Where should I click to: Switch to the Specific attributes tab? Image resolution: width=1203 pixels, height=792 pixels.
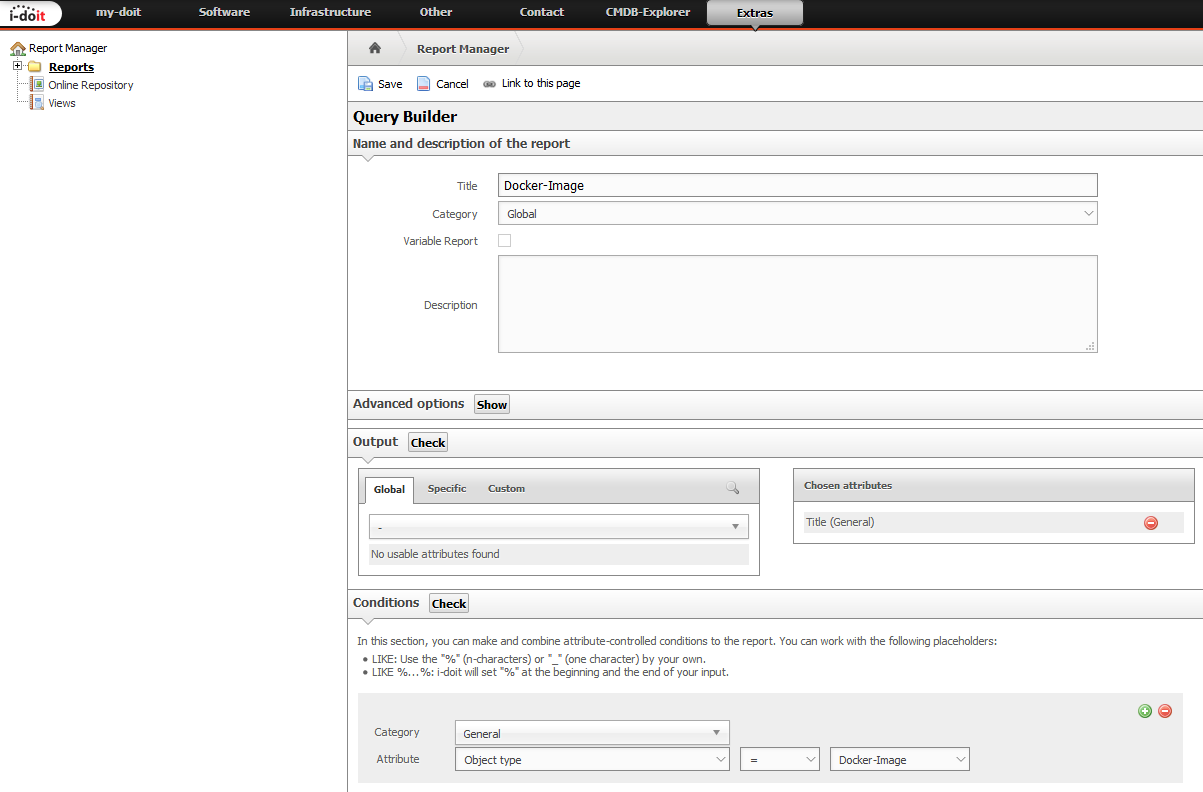click(x=447, y=488)
